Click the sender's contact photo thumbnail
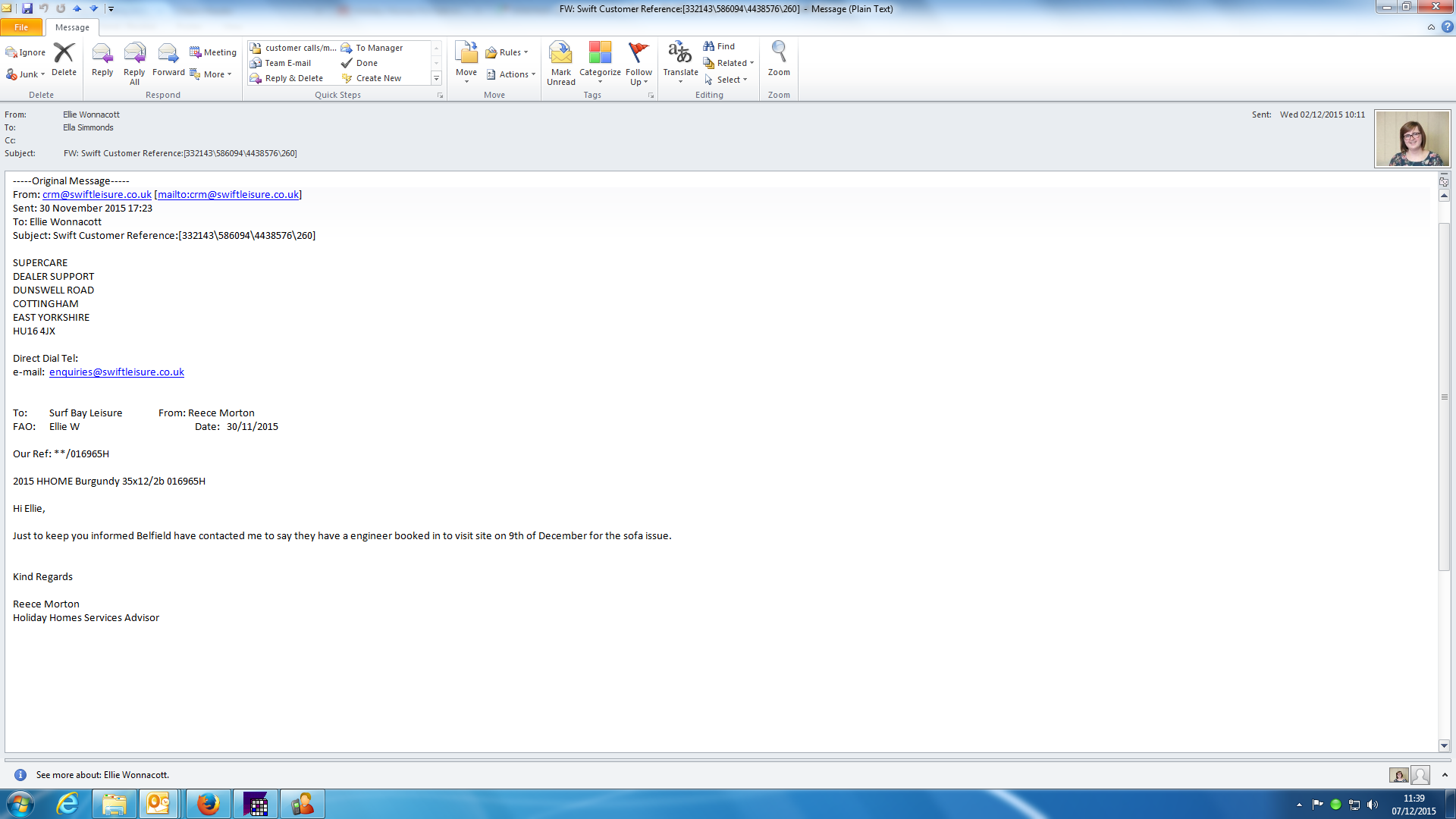Image resolution: width=1456 pixels, height=819 pixels. [x=1412, y=139]
